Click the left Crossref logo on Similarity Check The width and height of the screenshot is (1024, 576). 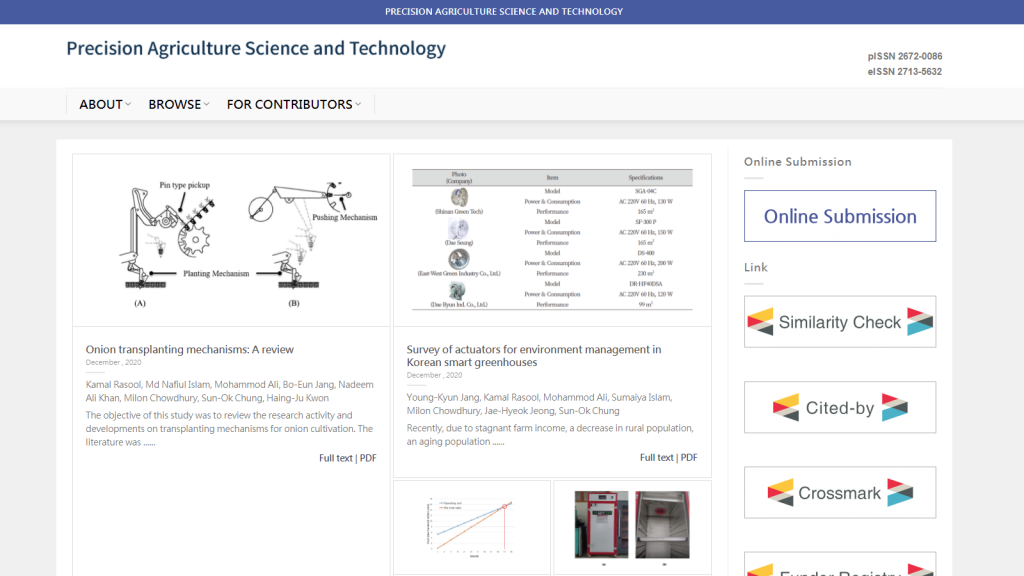760,322
